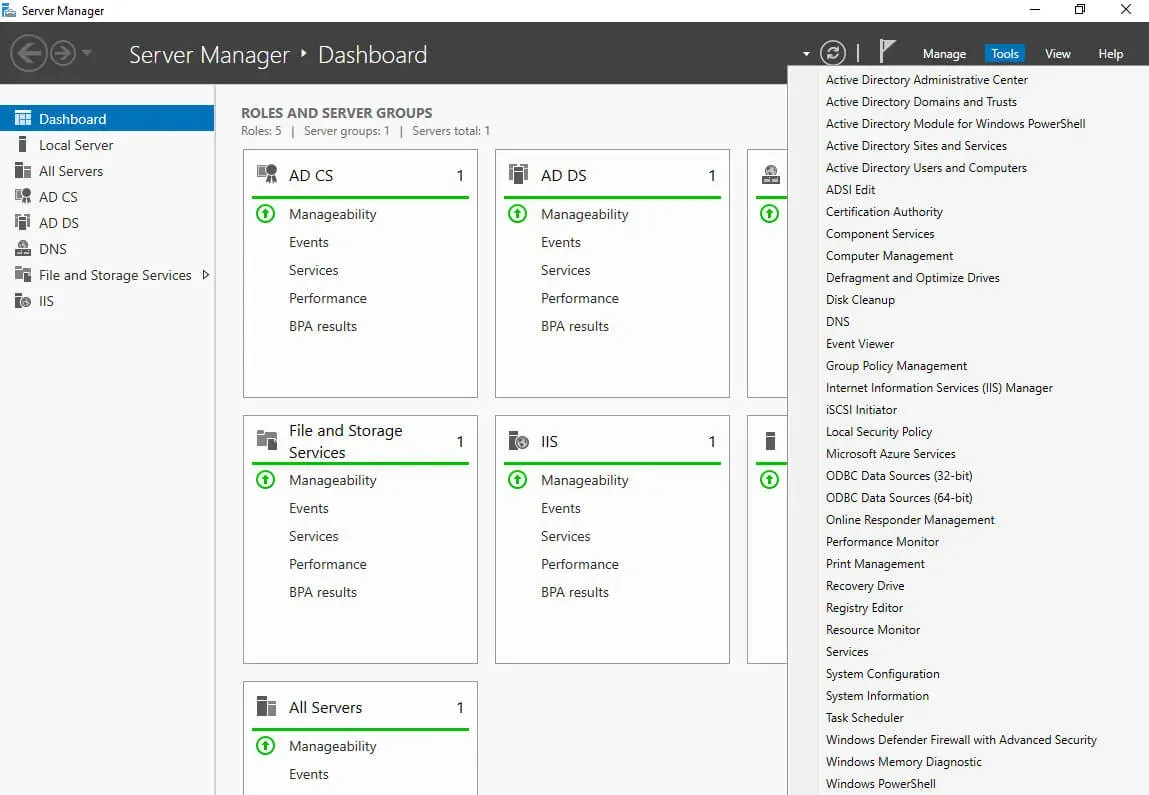The image size is (1149, 795).
Task: Launch Performance Monitor
Action: [882, 541]
